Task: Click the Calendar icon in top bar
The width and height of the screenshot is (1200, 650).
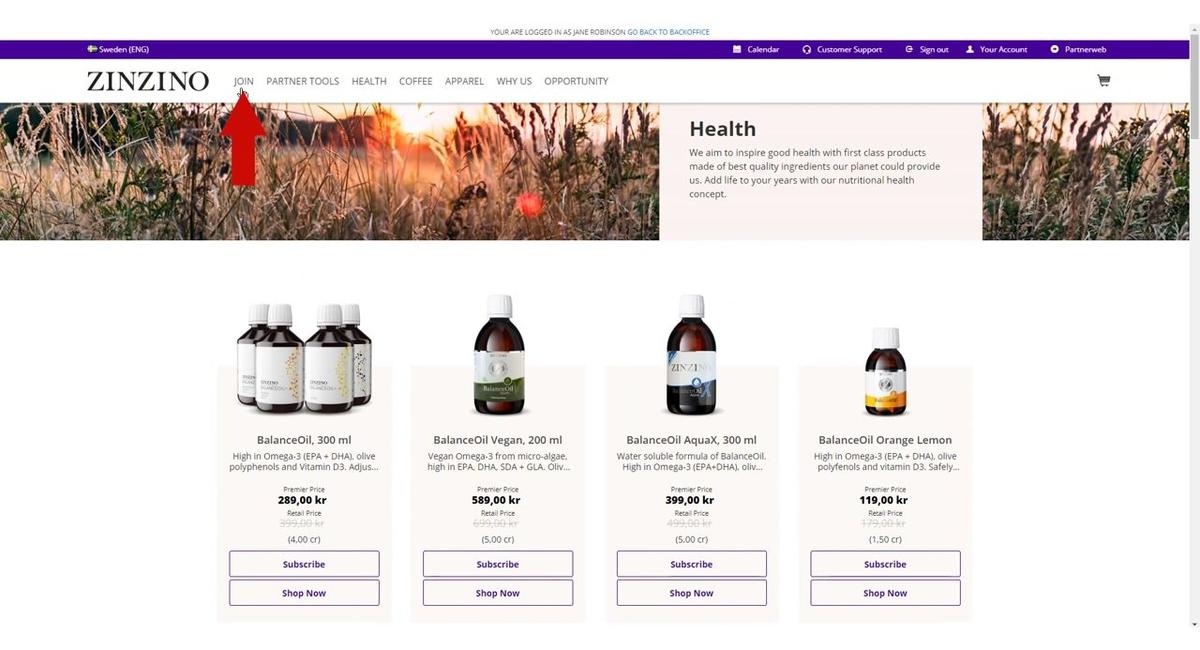Action: [x=737, y=49]
